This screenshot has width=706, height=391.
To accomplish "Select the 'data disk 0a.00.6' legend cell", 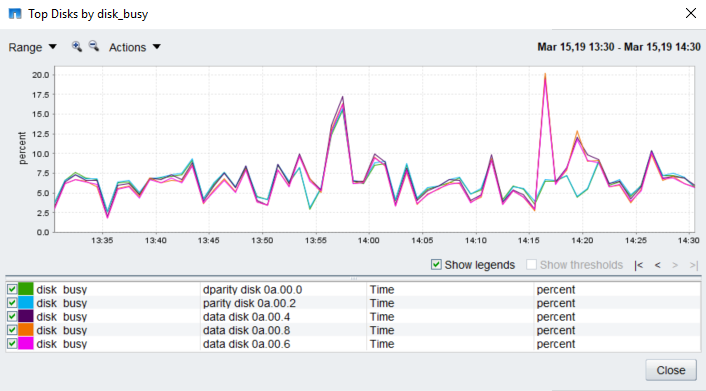I will [x=283, y=343].
